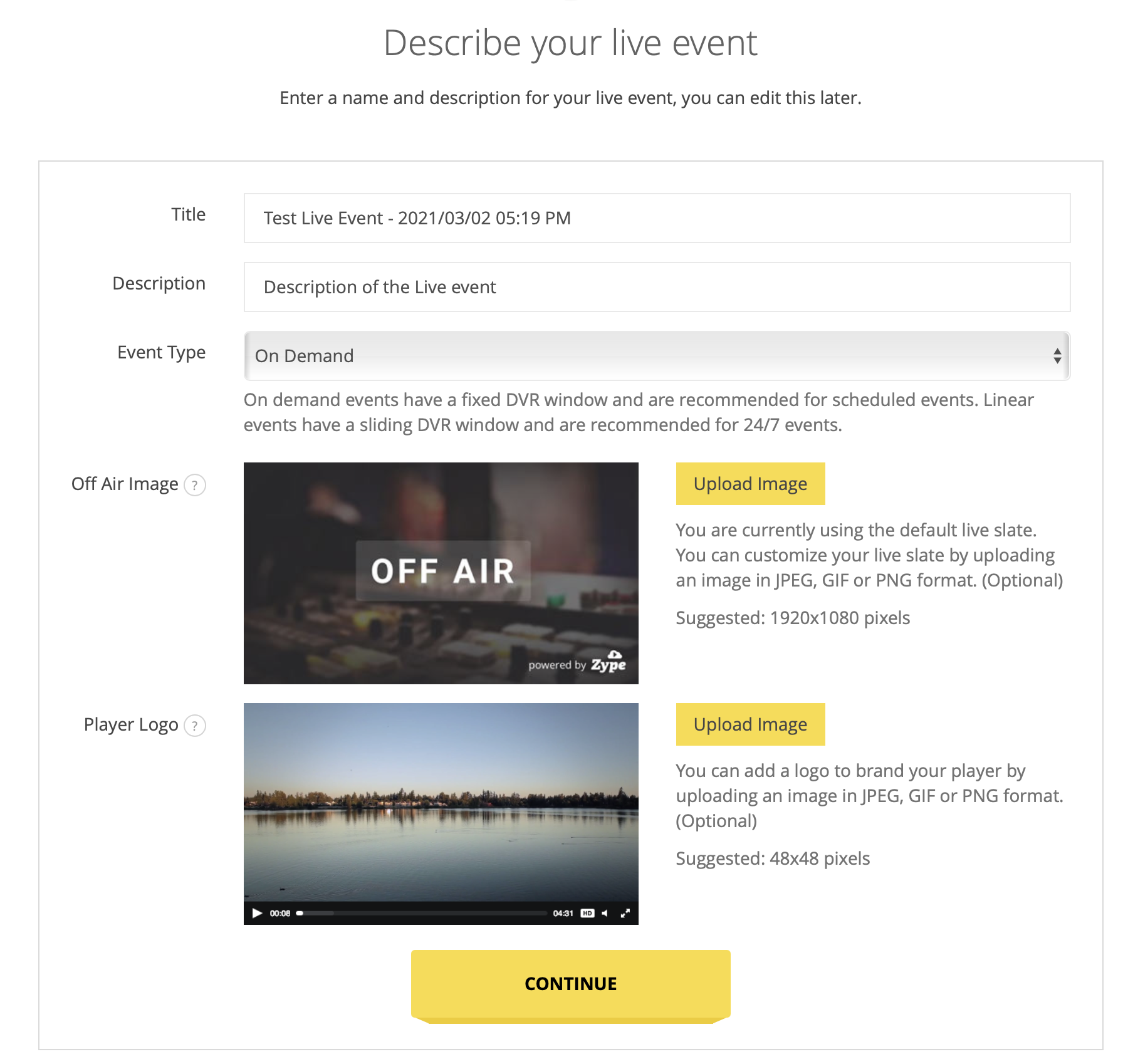Click the 'Describe your live event' heading

pyautogui.click(x=570, y=43)
